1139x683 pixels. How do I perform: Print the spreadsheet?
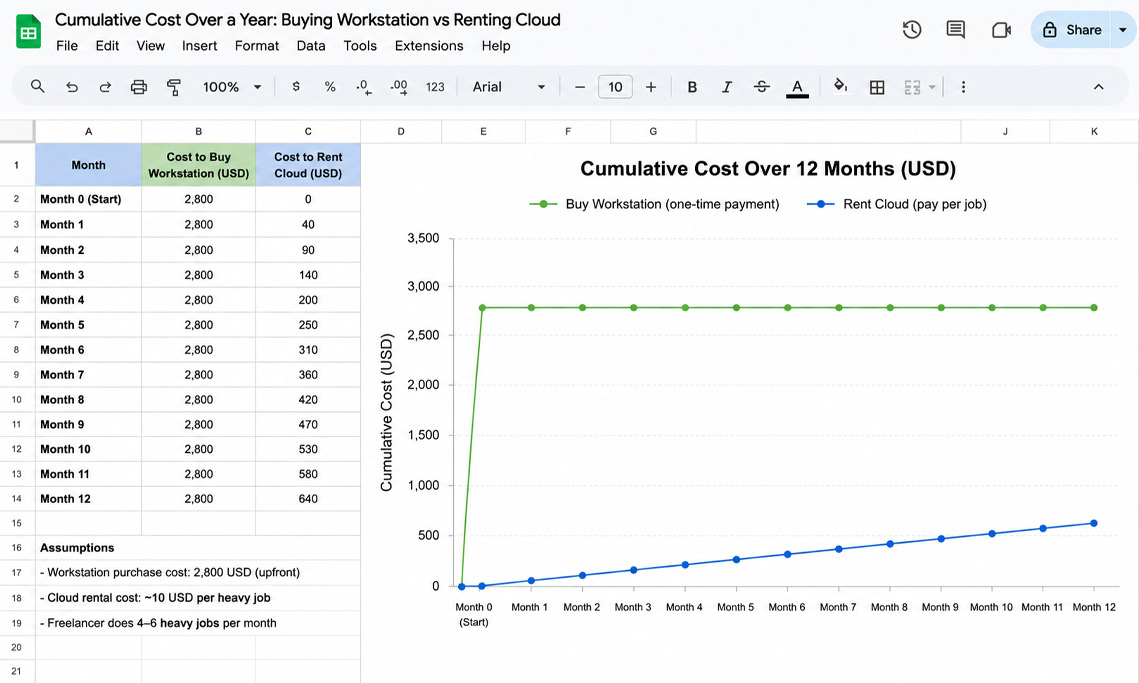click(139, 87)
